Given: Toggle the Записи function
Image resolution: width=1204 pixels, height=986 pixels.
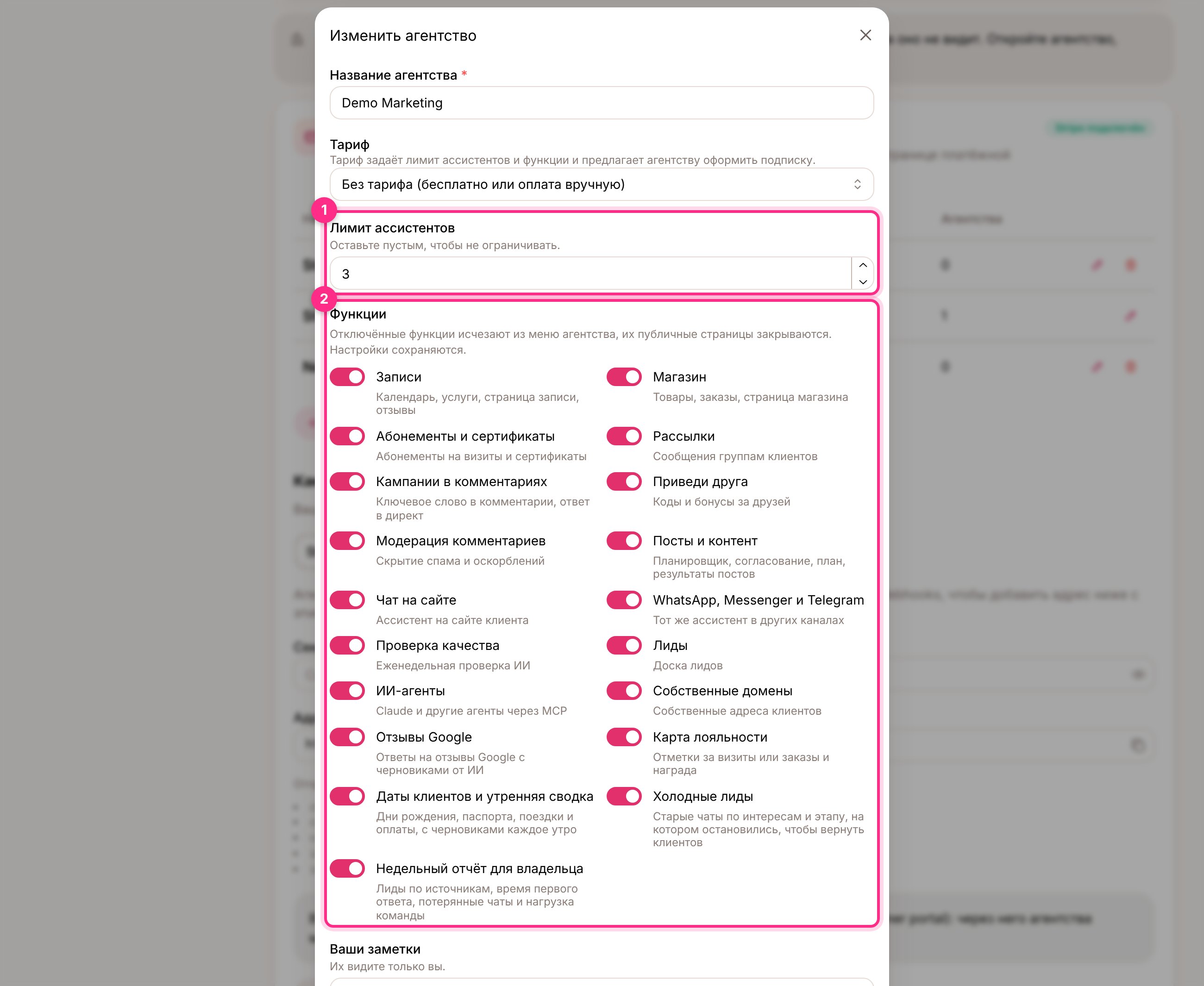Looking at the screenshot, I should click(x=347, y=377).
